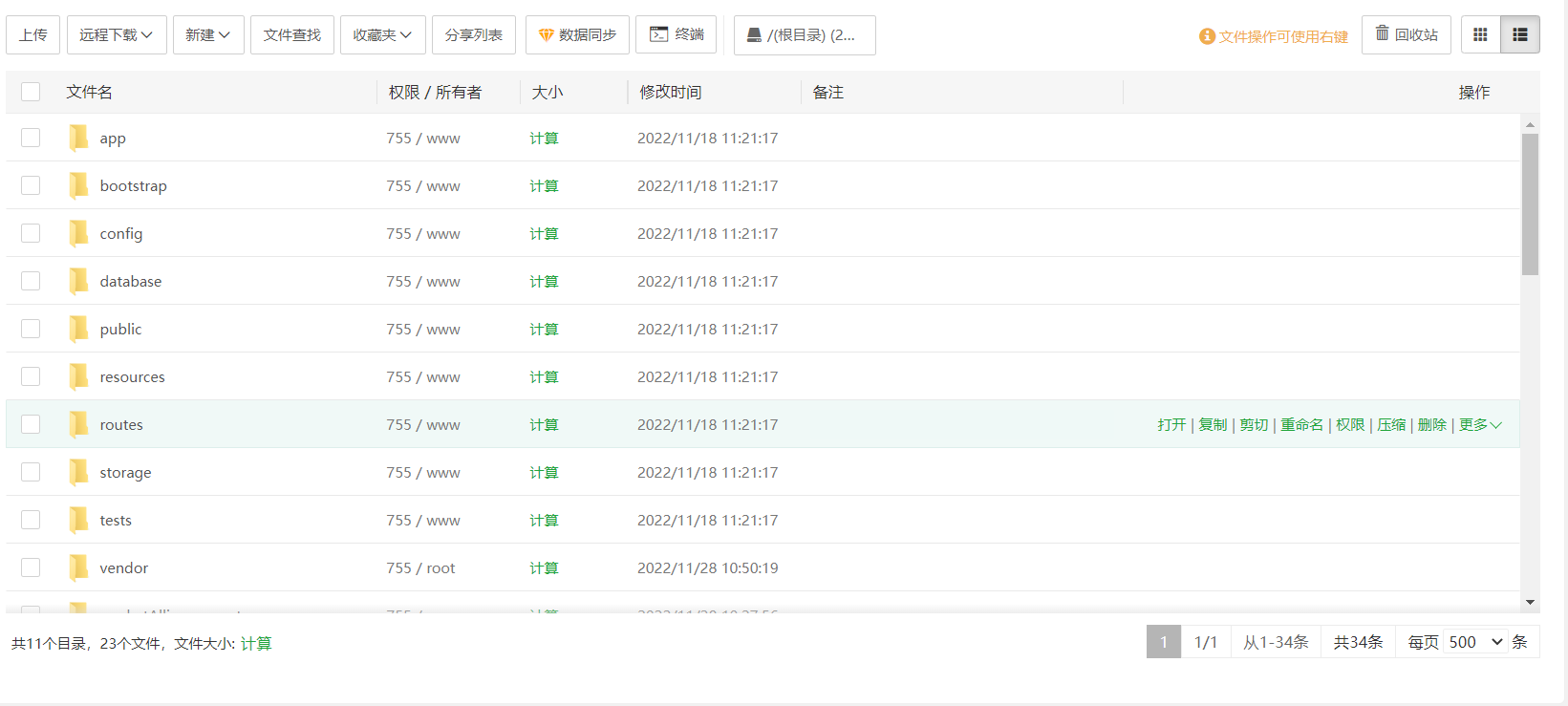Click the public folder icon

click(78, 329)
